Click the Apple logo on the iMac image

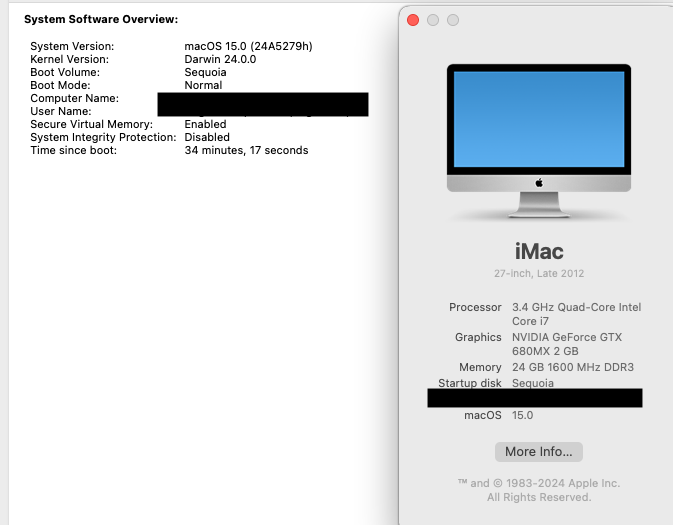pyautogui.click(x=539, y=183)
